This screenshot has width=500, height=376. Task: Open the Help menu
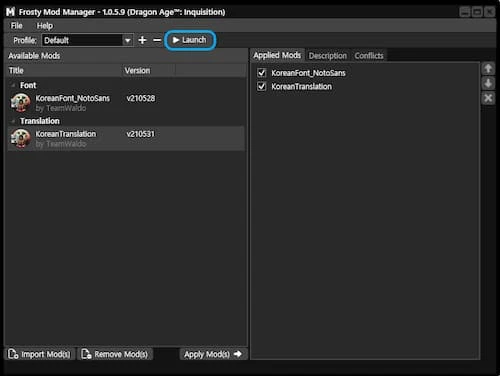click(45, 26)
